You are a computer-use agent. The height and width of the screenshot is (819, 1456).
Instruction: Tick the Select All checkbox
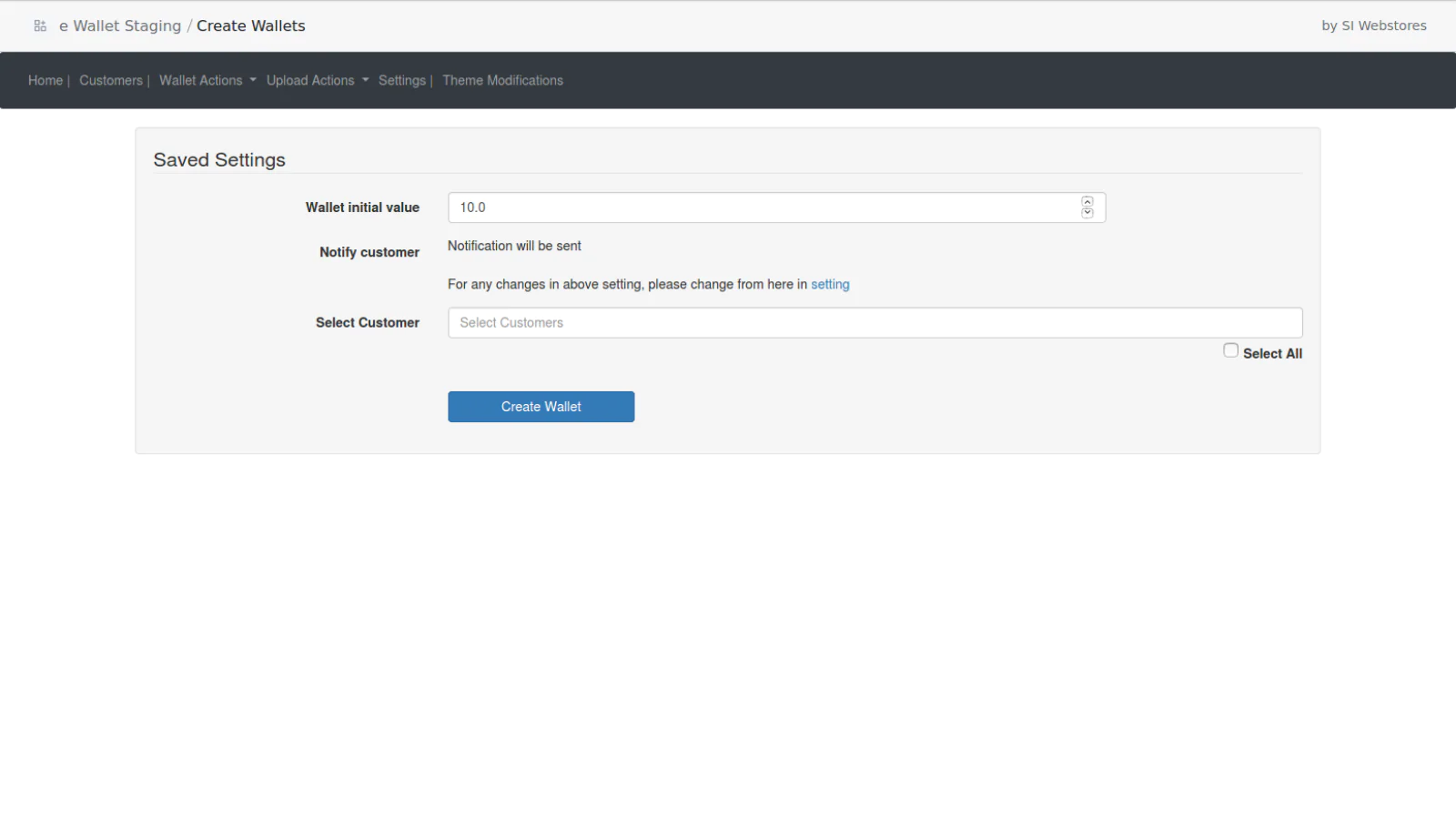coord(1230,350)
